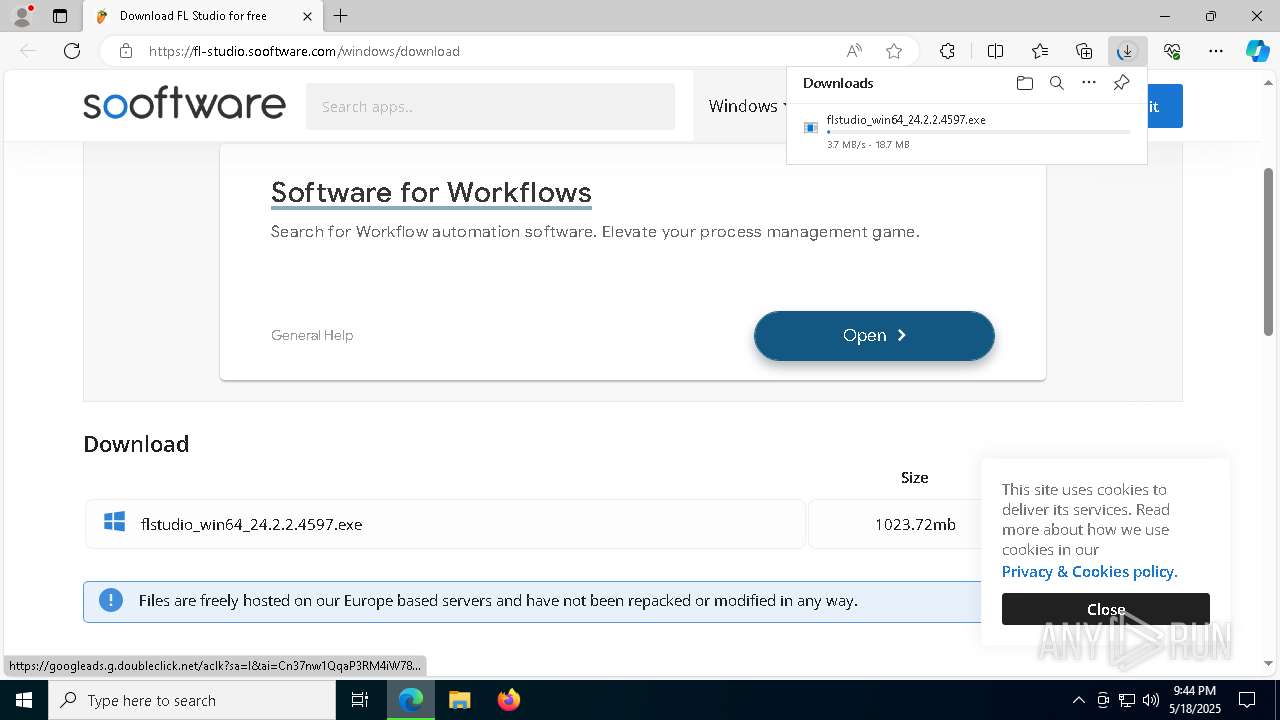Open File Explorer from taskbar

coord(459,700)
